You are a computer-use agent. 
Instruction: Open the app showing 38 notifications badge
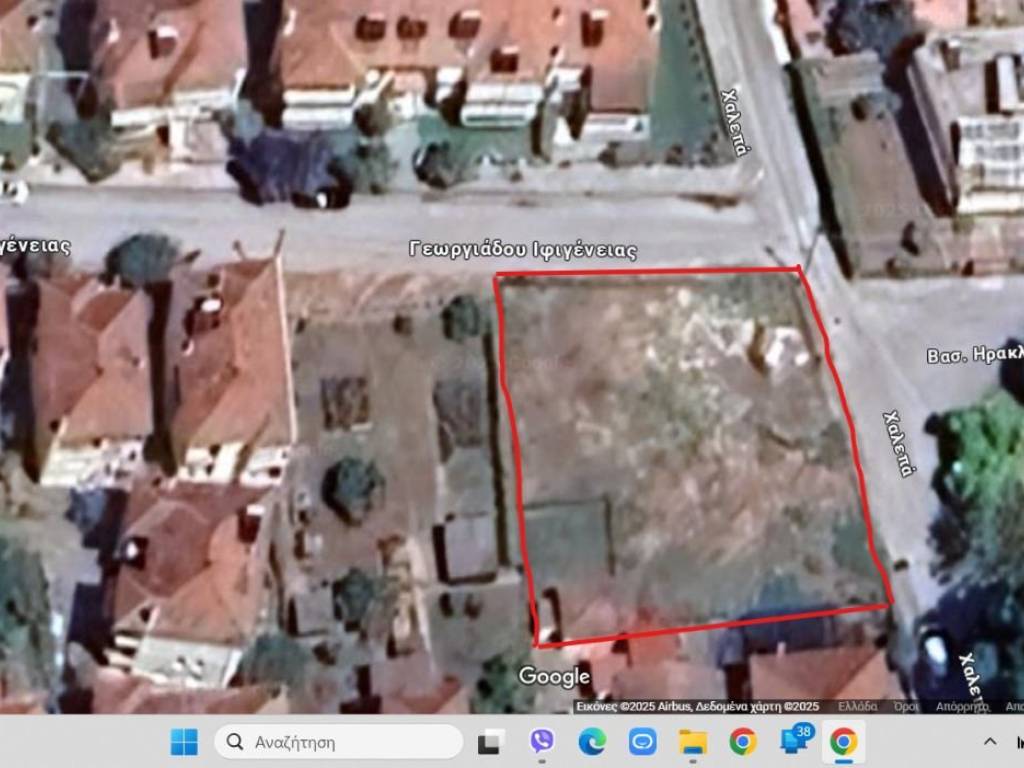pos(795,741)
